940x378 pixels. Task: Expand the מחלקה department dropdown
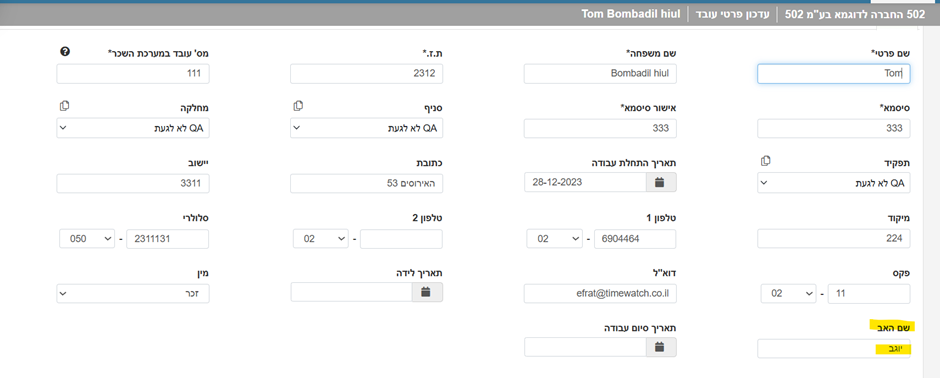(133, 128)
